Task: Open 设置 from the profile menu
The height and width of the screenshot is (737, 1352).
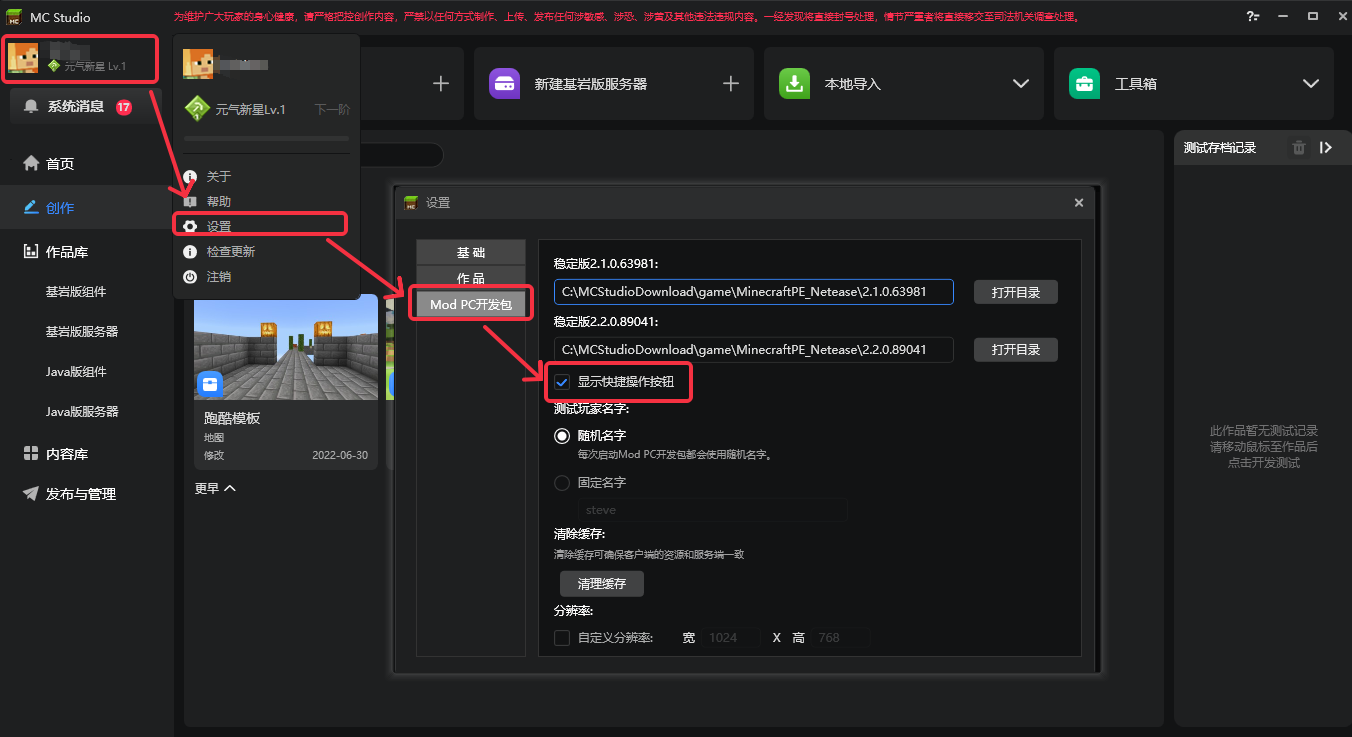Action: tap(218, 227)
